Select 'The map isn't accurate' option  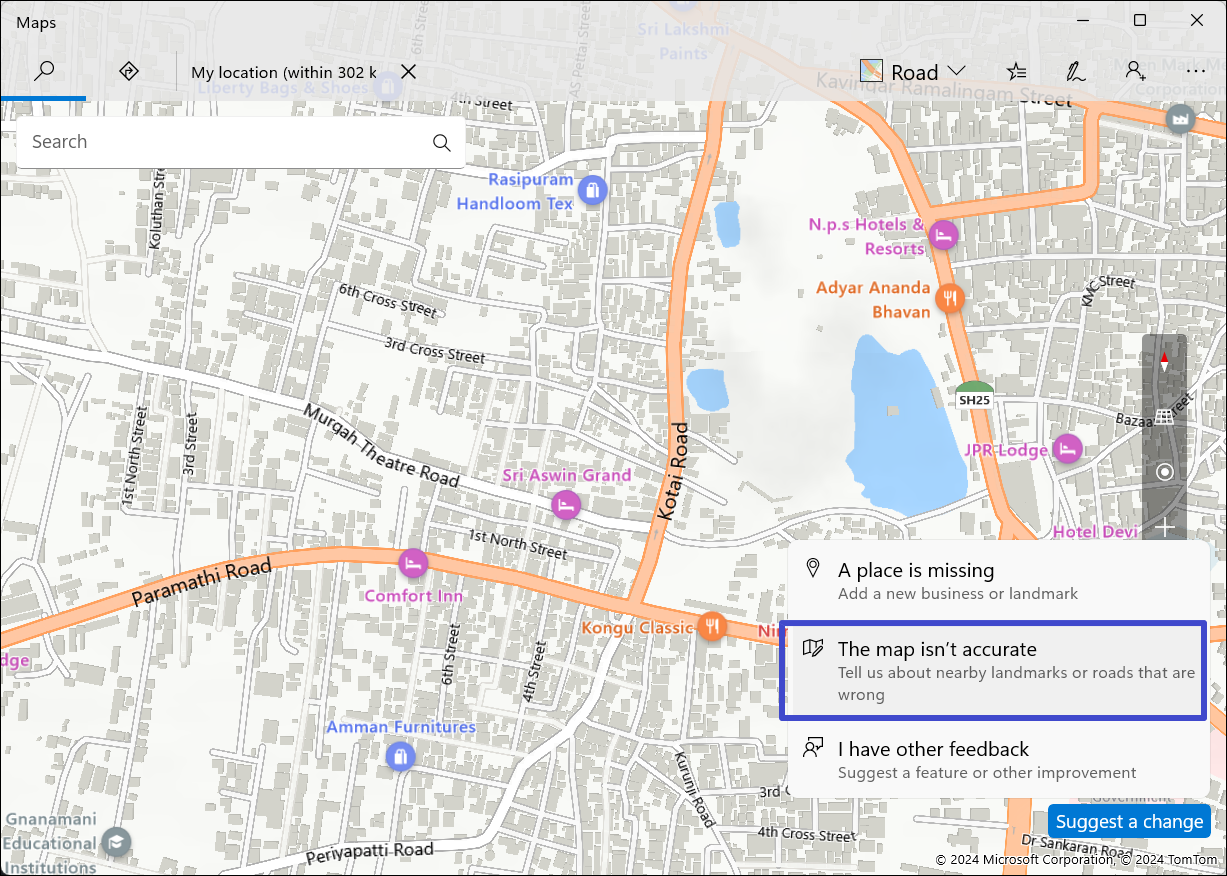pos(993,670)
